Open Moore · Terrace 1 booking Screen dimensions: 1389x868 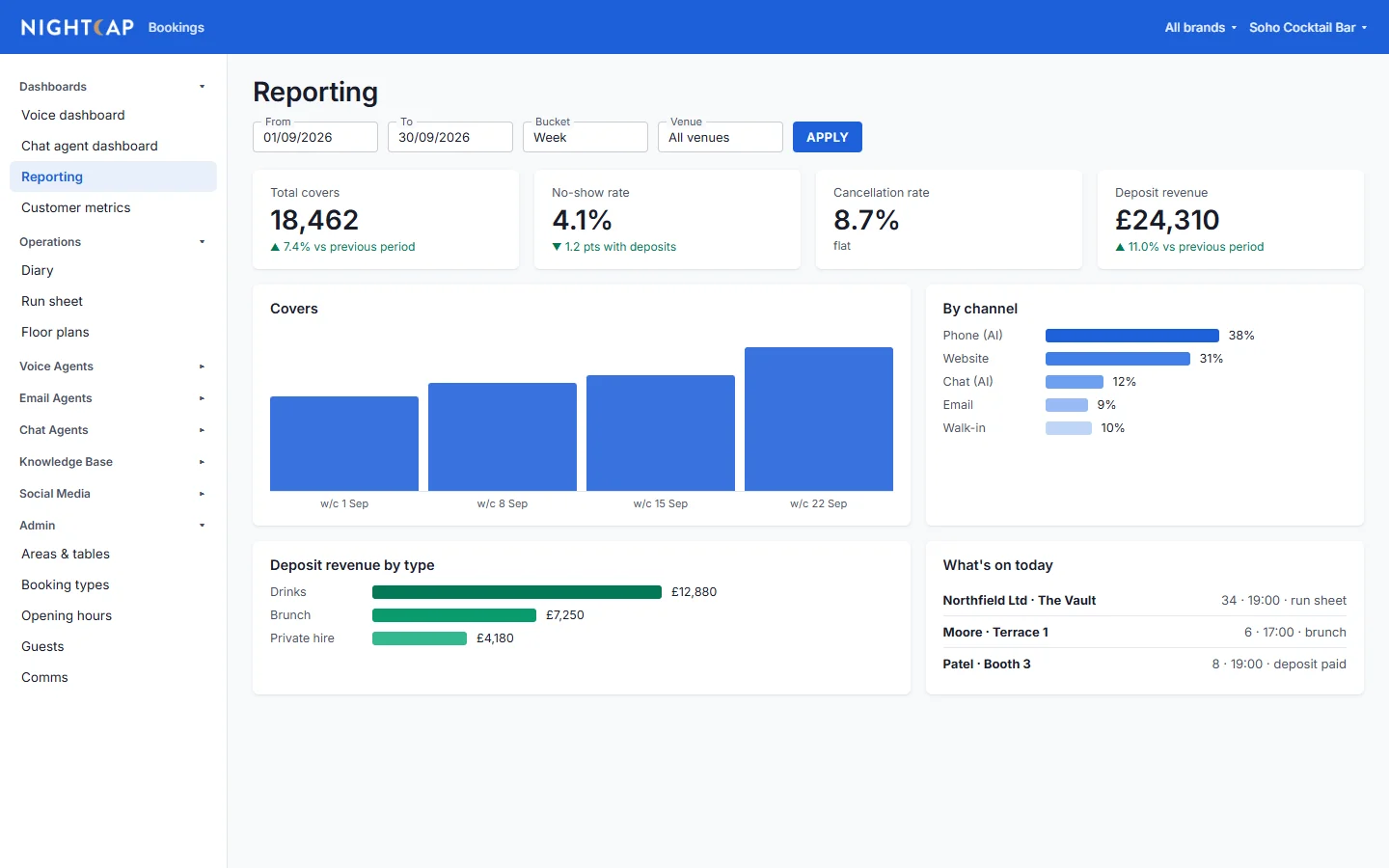pyautogui.click(x=1145, y=632)
